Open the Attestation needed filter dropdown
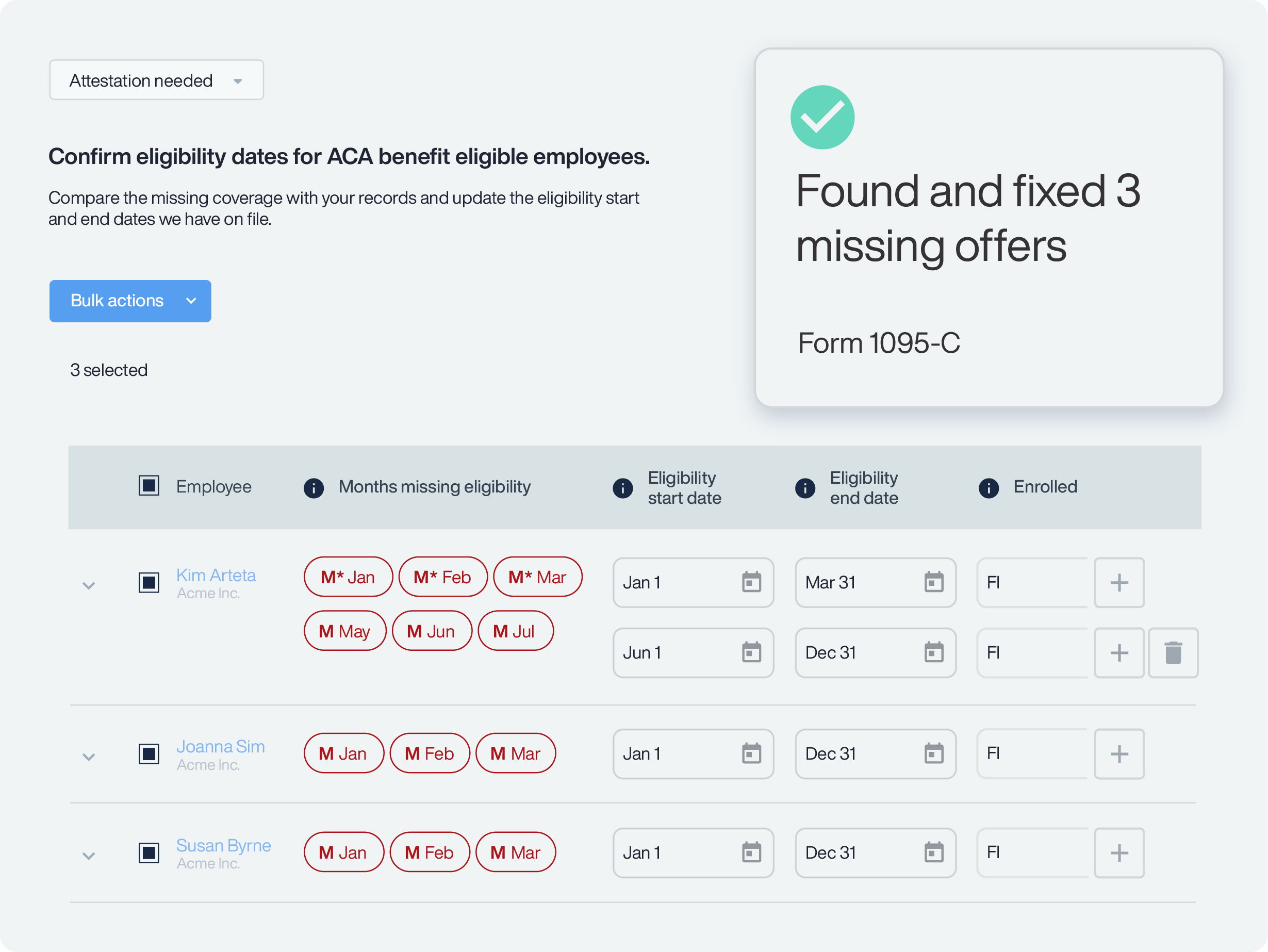1268x952 pixels. click(156, 79)
